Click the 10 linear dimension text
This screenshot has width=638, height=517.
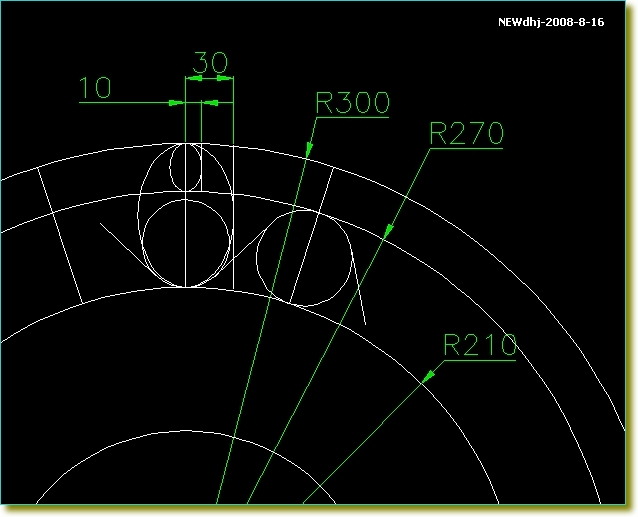coord(95,87)
